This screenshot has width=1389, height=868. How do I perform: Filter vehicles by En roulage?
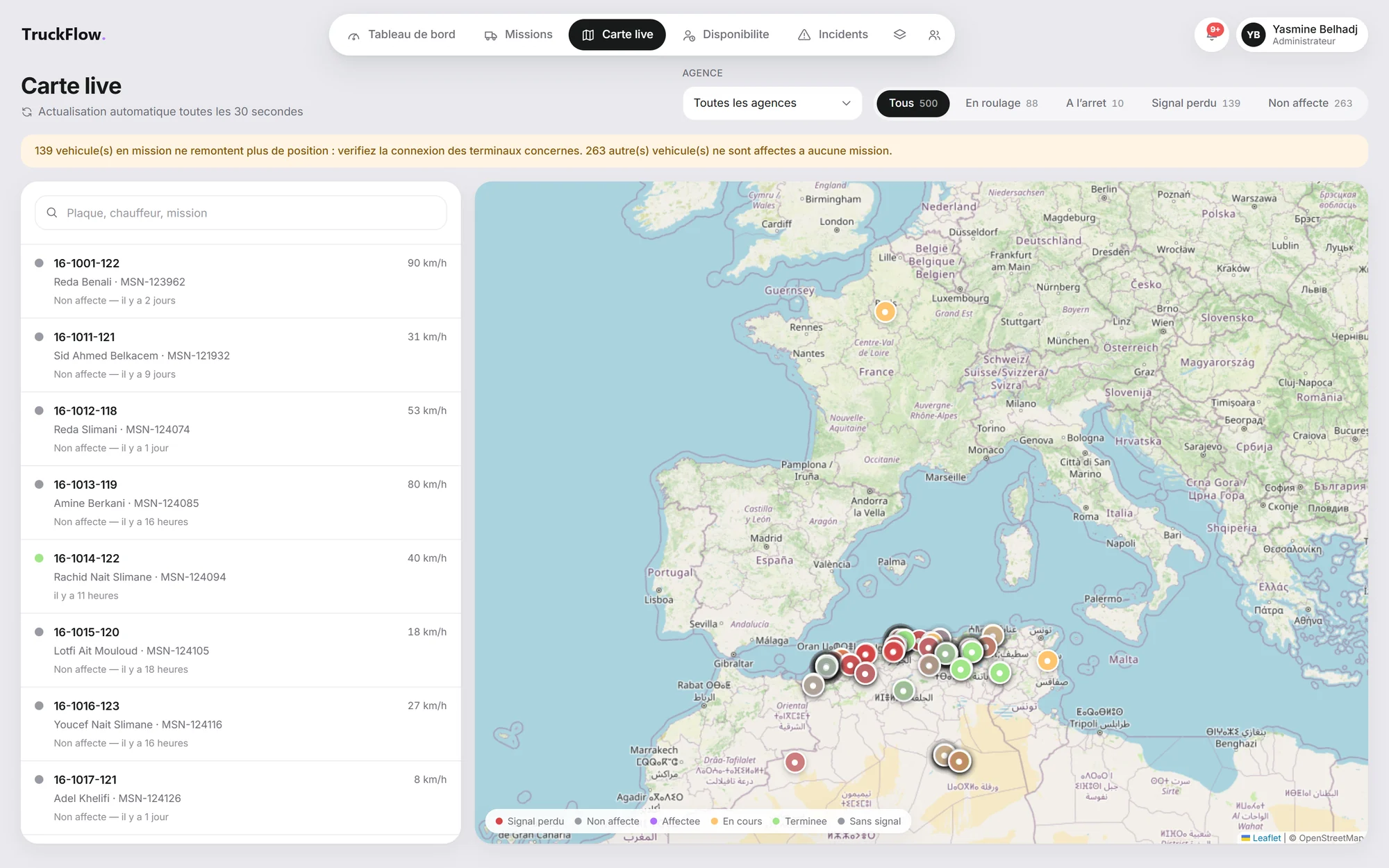pos(1001,103)
